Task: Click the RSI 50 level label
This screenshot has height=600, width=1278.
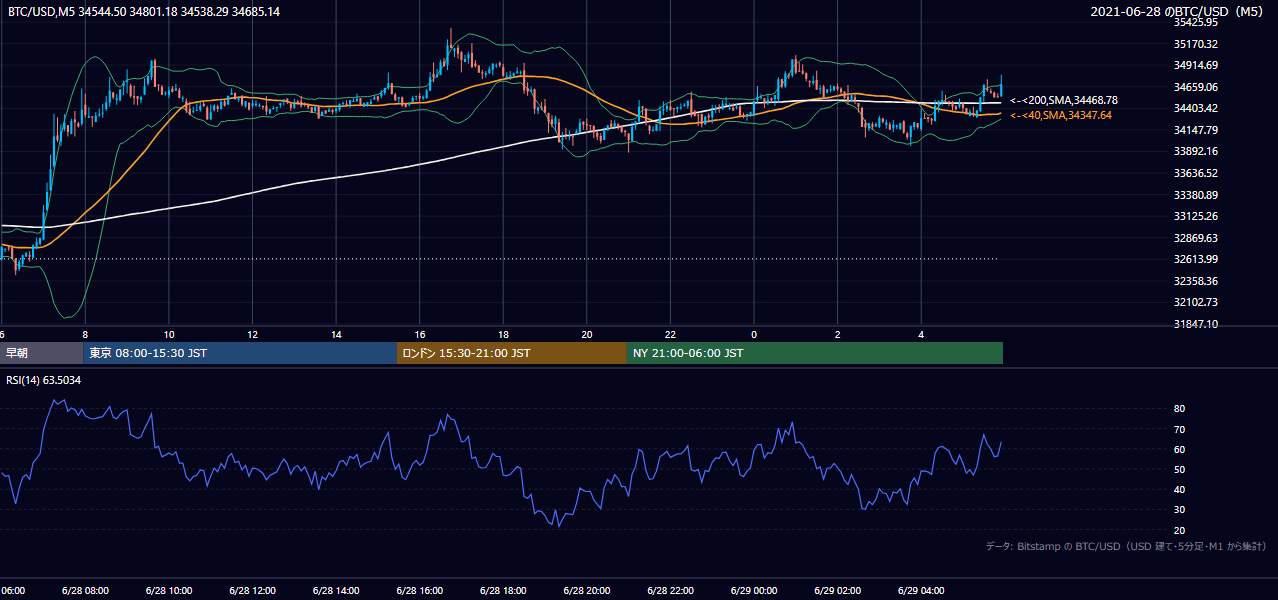Action: pos(1179,469)
